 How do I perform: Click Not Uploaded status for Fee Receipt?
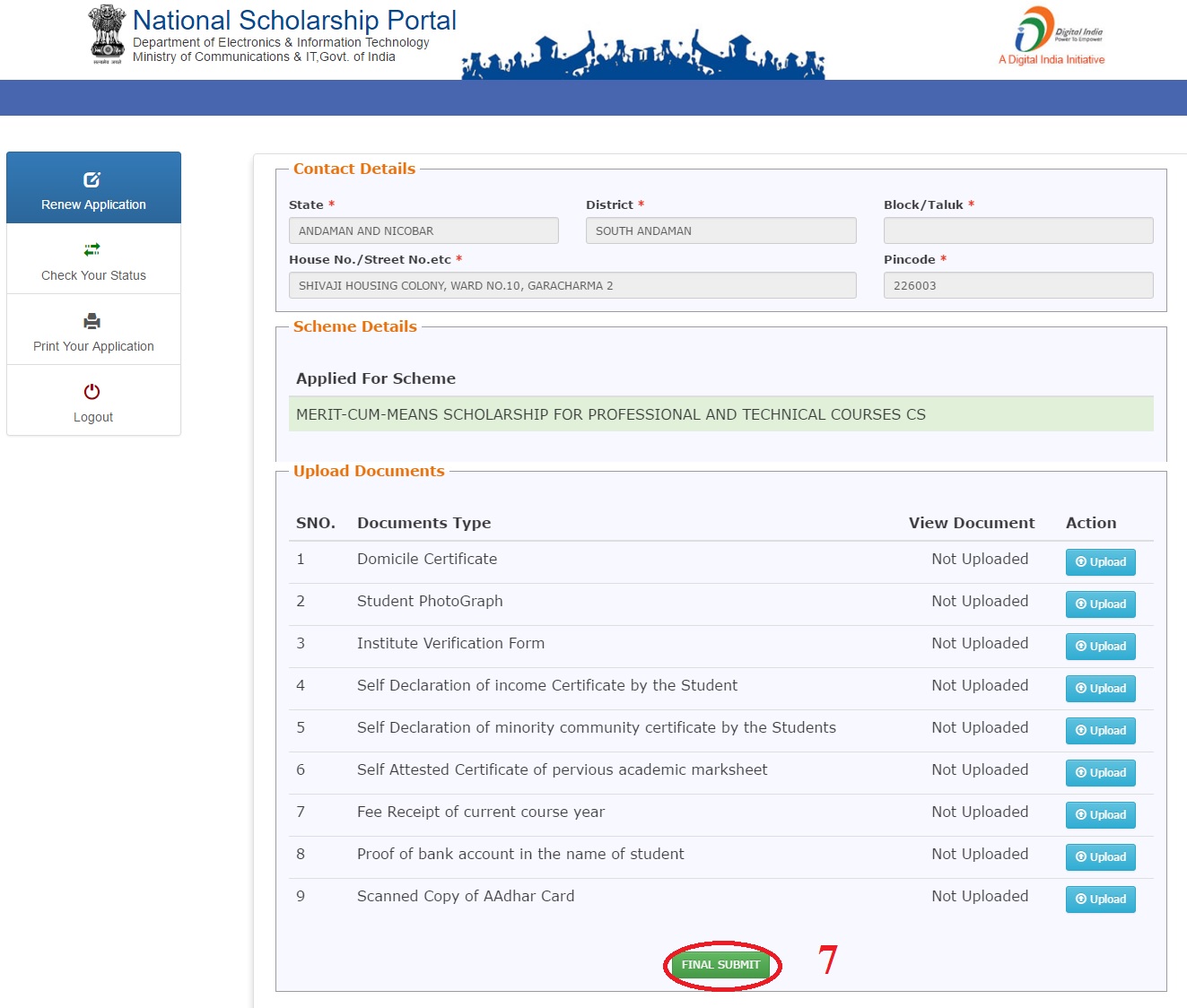tap(980, 812)
